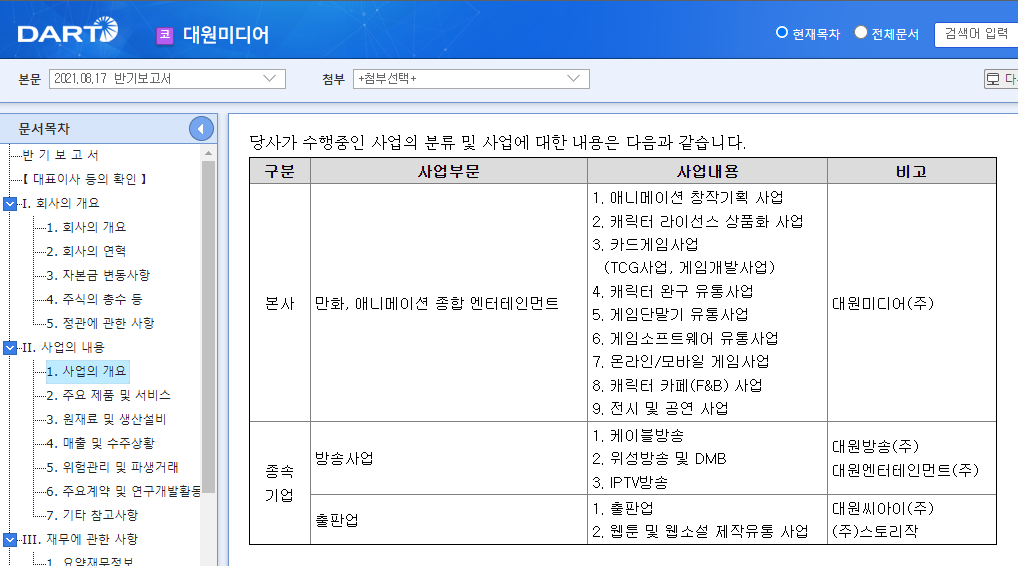Collapse the 문서목차 panel with the arrow button

coord(201,129)
